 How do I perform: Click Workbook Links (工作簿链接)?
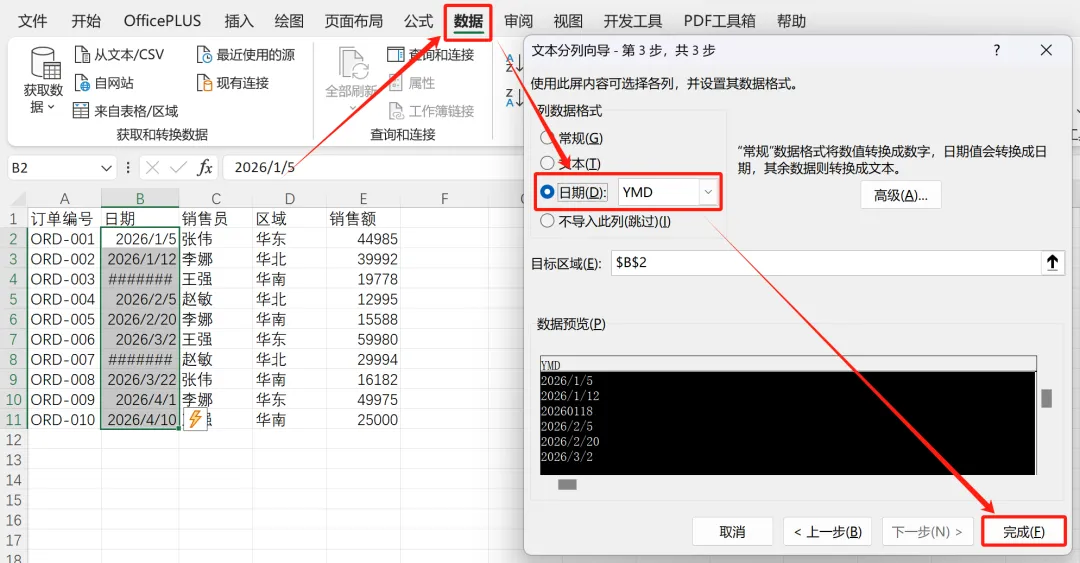coord(431,111)
